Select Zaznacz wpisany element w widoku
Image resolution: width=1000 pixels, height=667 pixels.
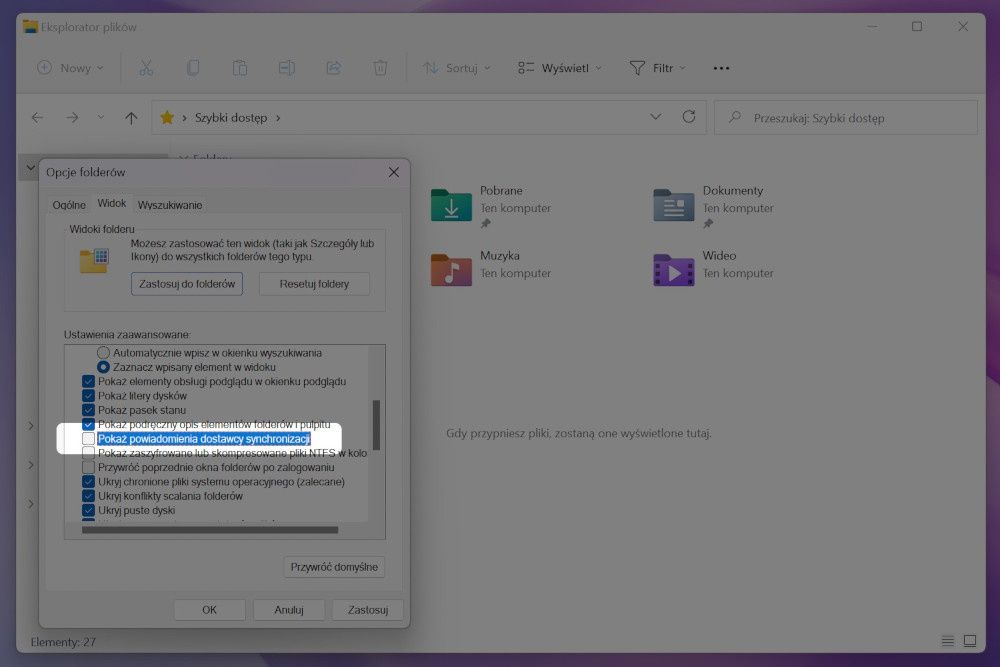pyautogui.click(x=103, y=367)
